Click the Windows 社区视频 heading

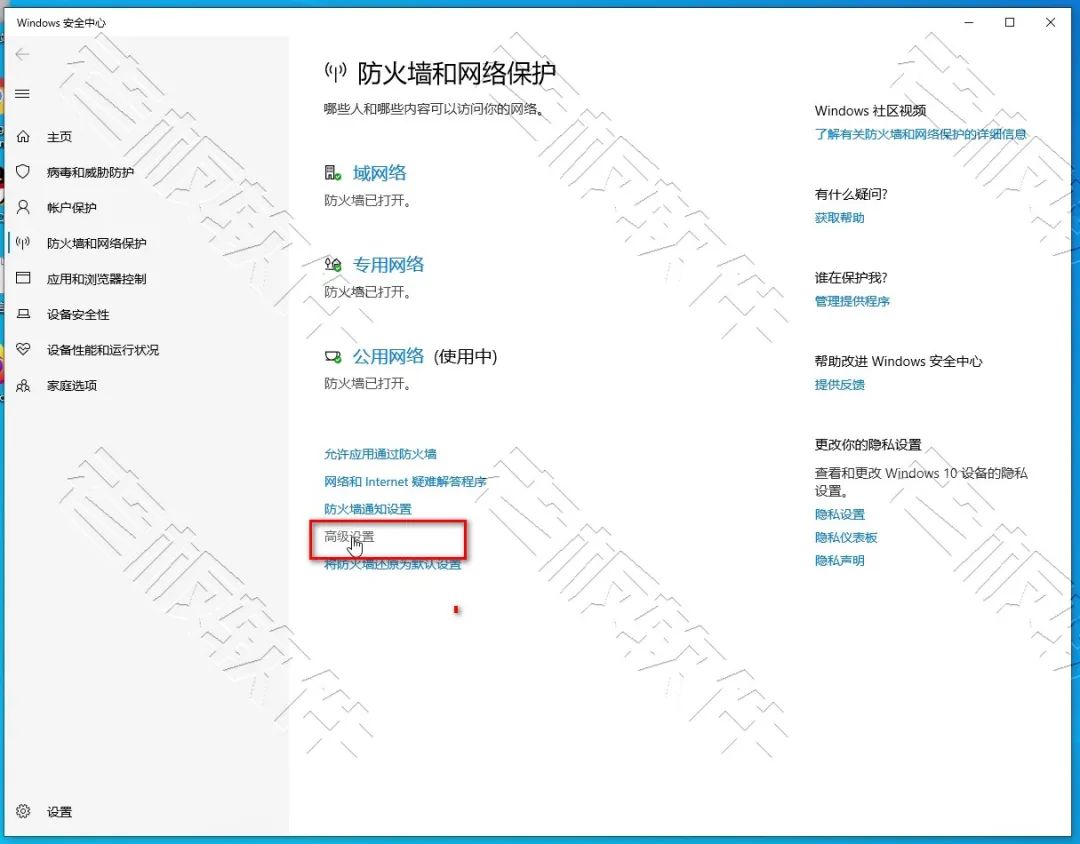coord(870,111)
